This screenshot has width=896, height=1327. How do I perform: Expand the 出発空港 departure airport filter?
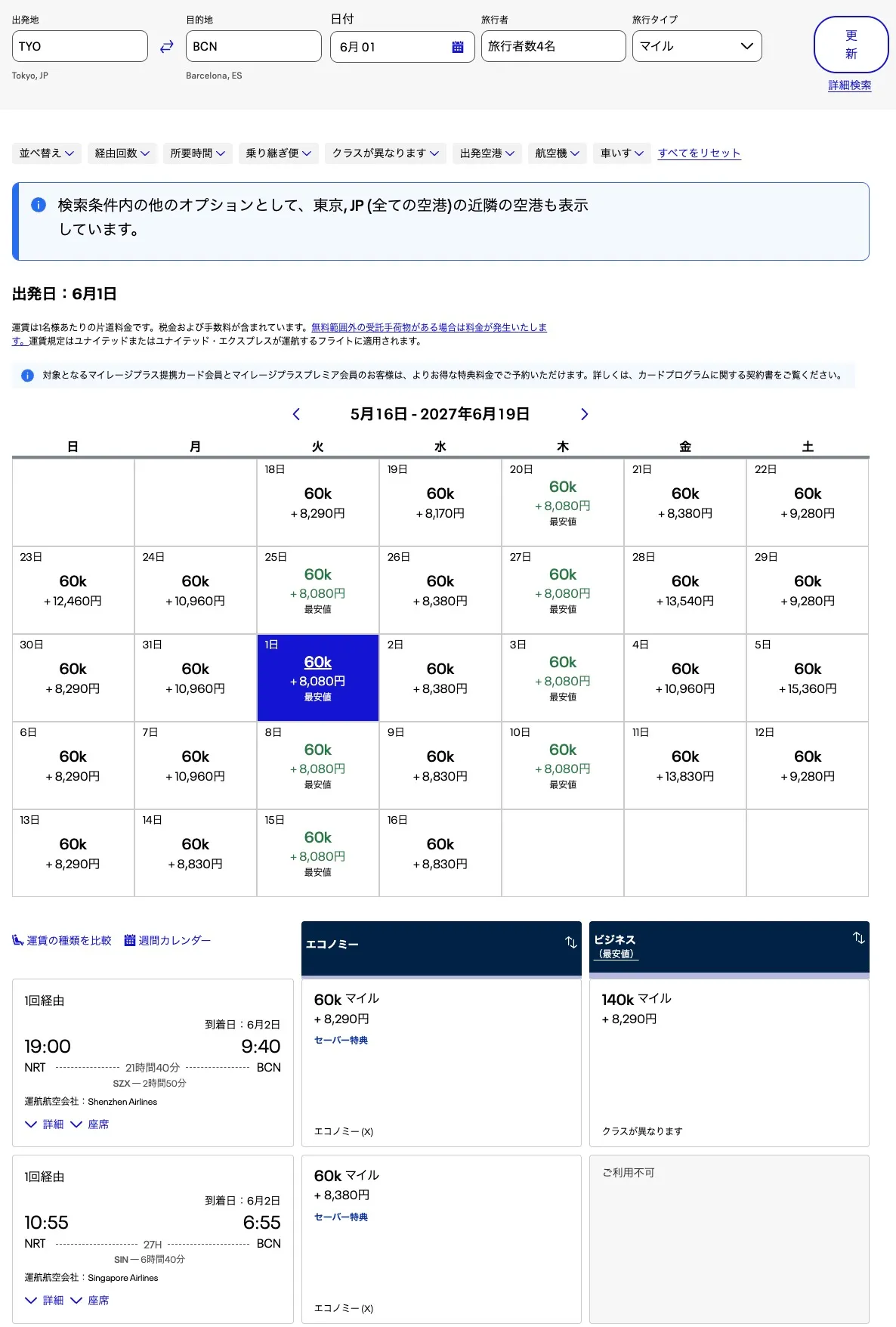[487, 153]
